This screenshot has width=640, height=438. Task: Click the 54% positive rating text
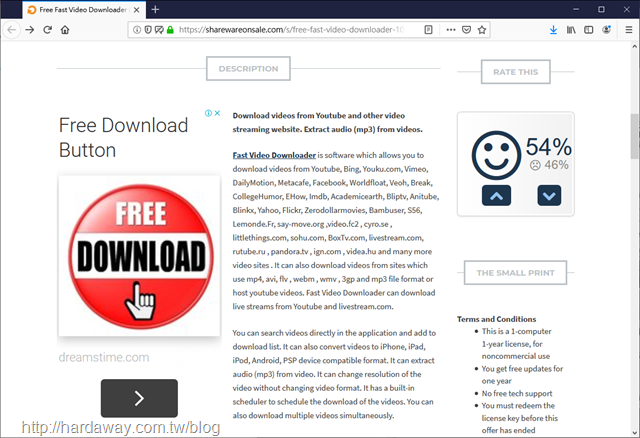(549, 147)
